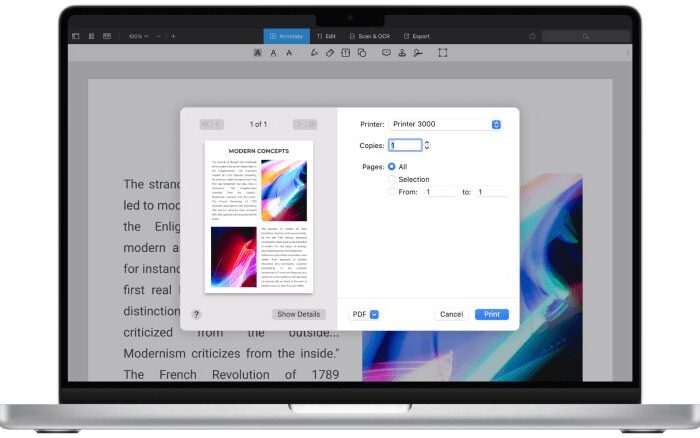Select the strikethrough text tool

pos(289,53)
